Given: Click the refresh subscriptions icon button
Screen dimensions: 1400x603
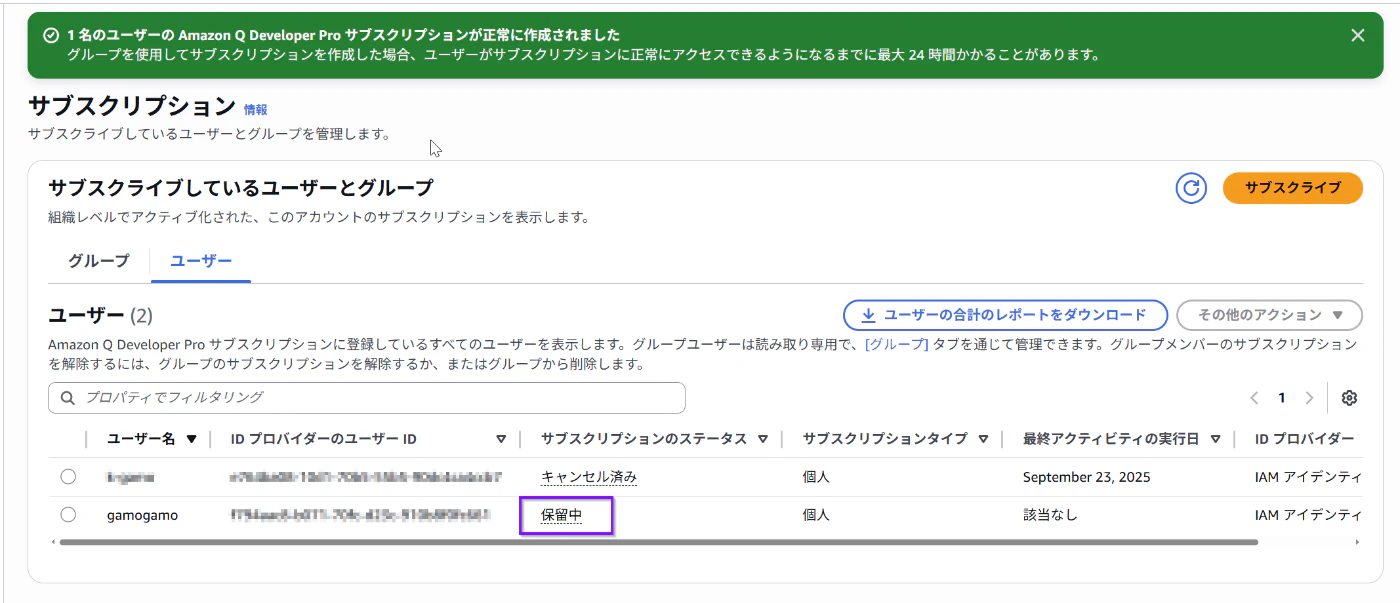Looking at the screenshot, I should [x=1191, y=188].
